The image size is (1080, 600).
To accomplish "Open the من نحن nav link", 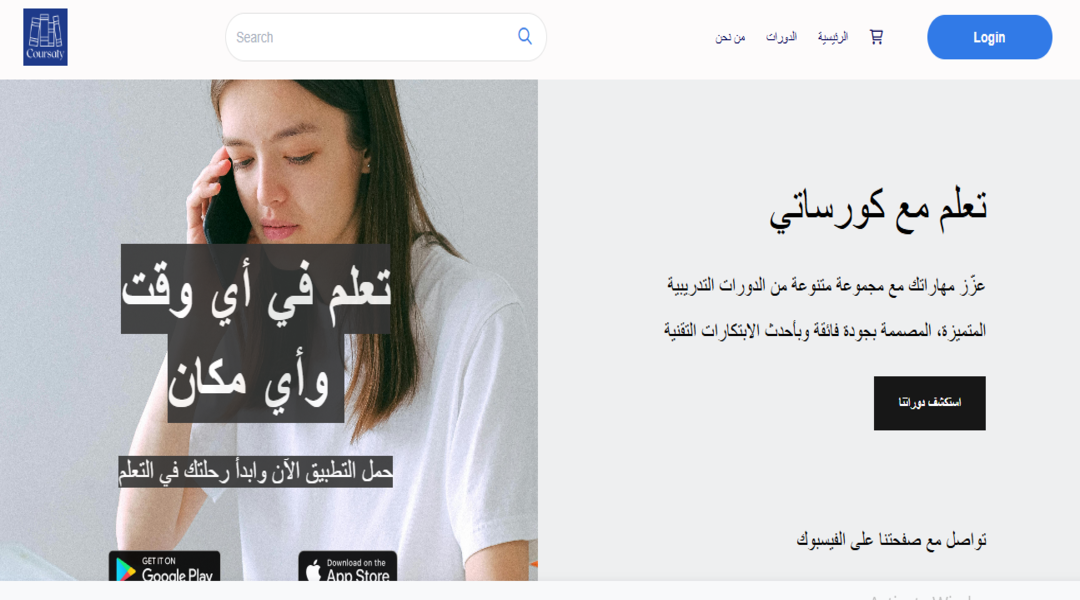I will click(730, 37).
